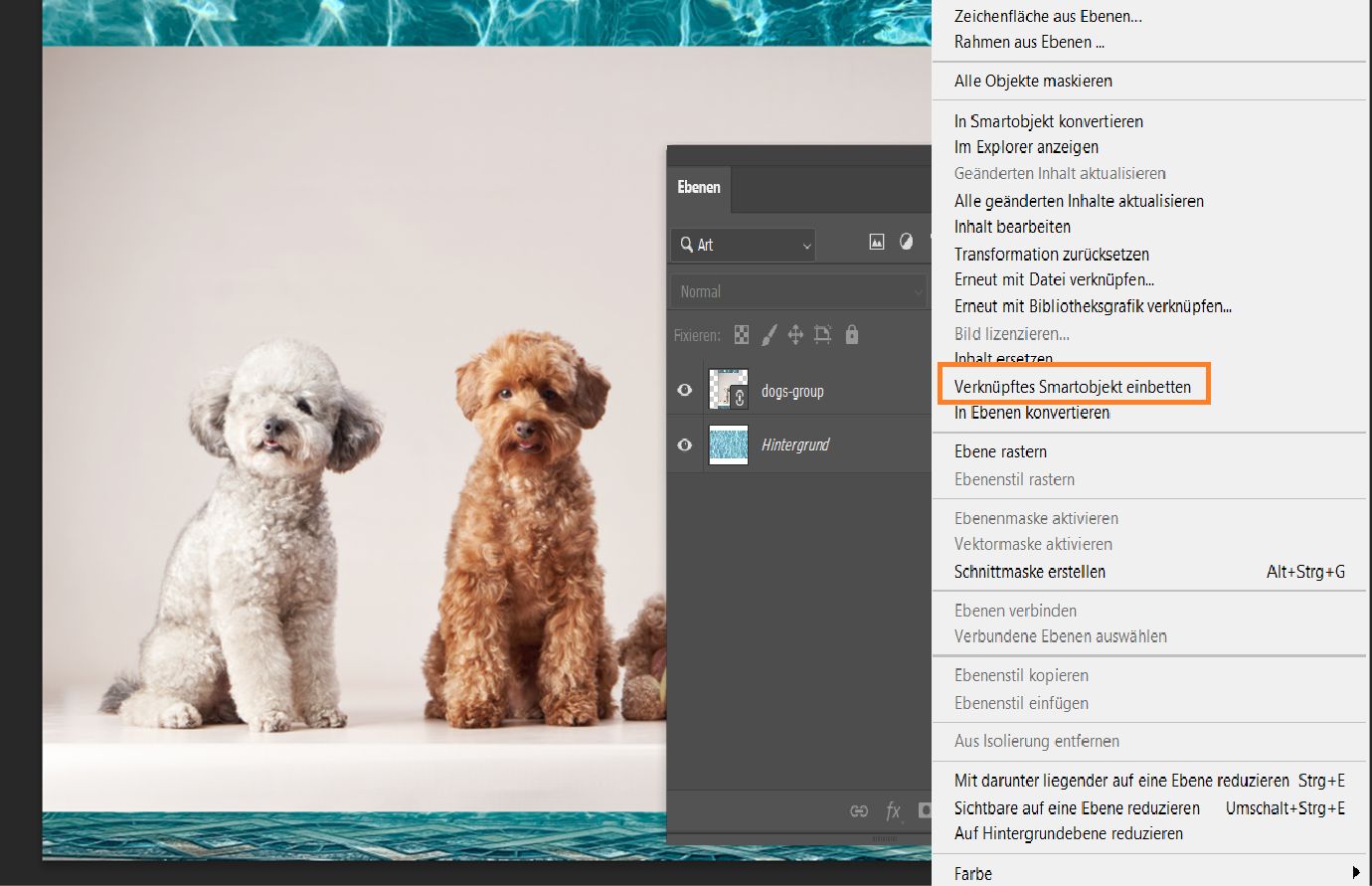Image resolution: width=1372 pixels, height=886 pixels.
Task: Click the Ebenenmaske aktivieren entry
Action: coord(1036,518)
